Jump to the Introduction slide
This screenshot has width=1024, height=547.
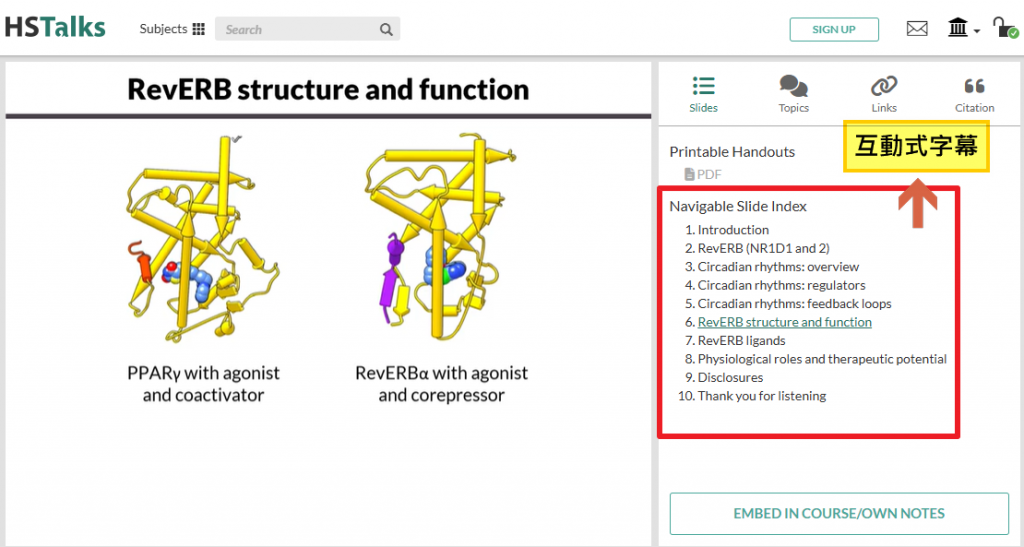click(x=733, y=230)
